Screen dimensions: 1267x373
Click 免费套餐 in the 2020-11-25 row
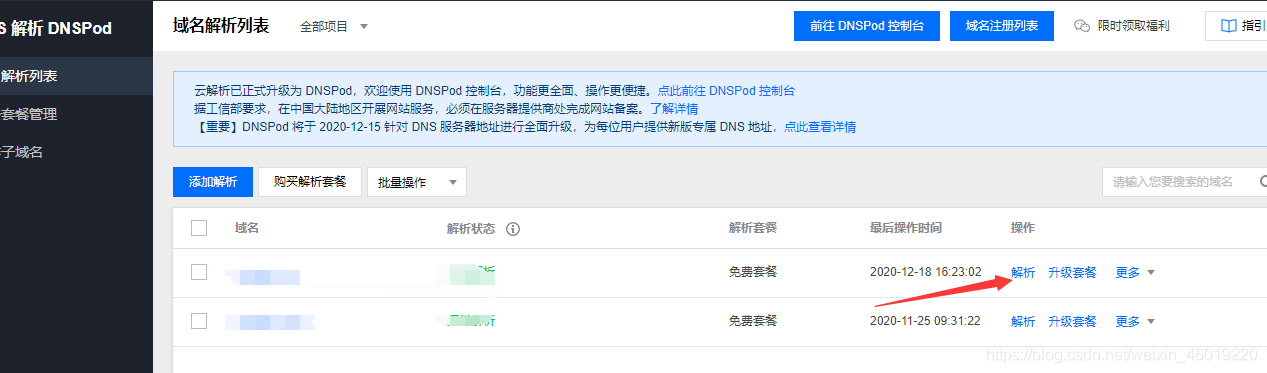[x=753, y=321]
